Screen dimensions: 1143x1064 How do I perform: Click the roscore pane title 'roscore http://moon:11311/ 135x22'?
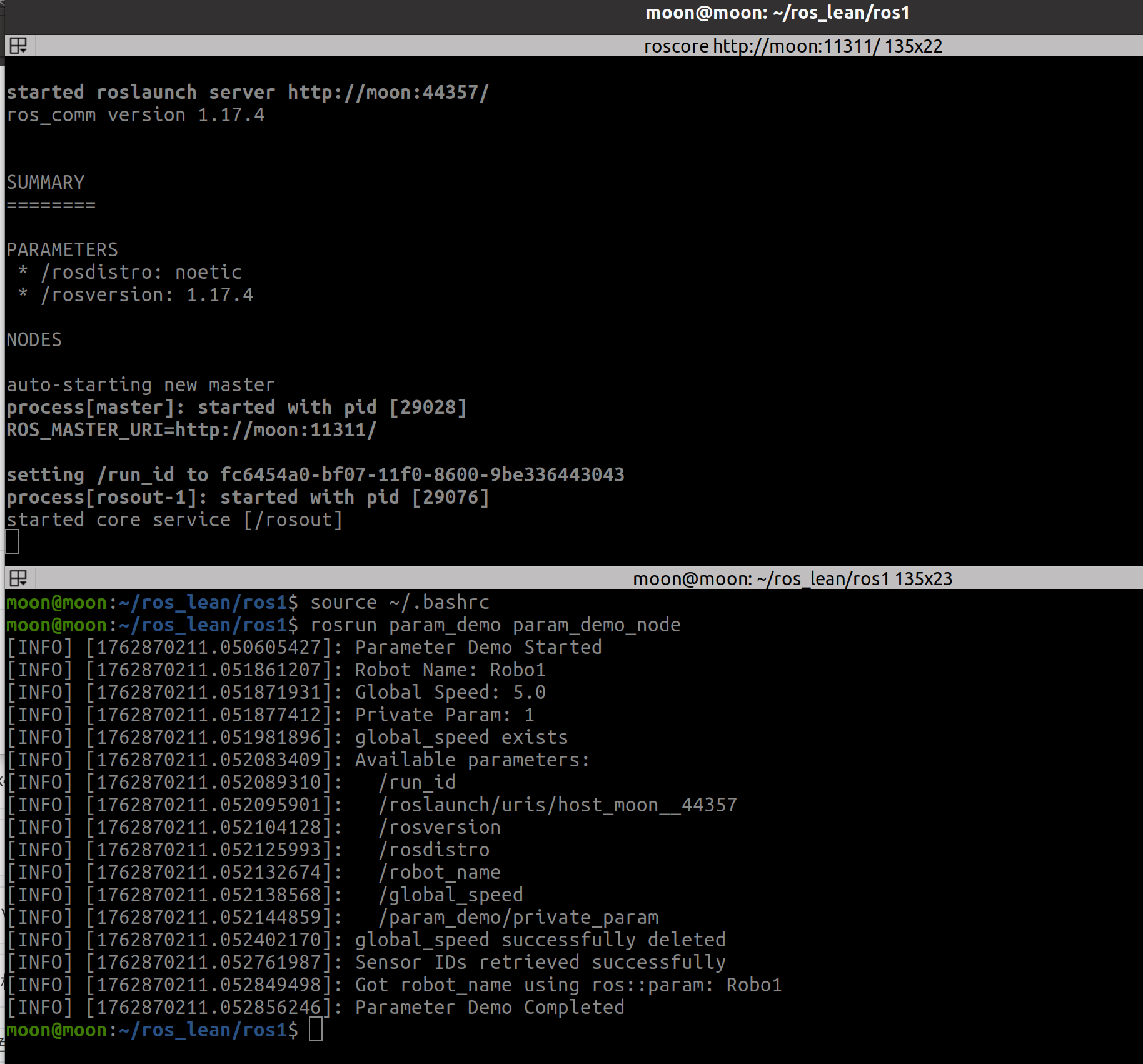click(793, 46)
